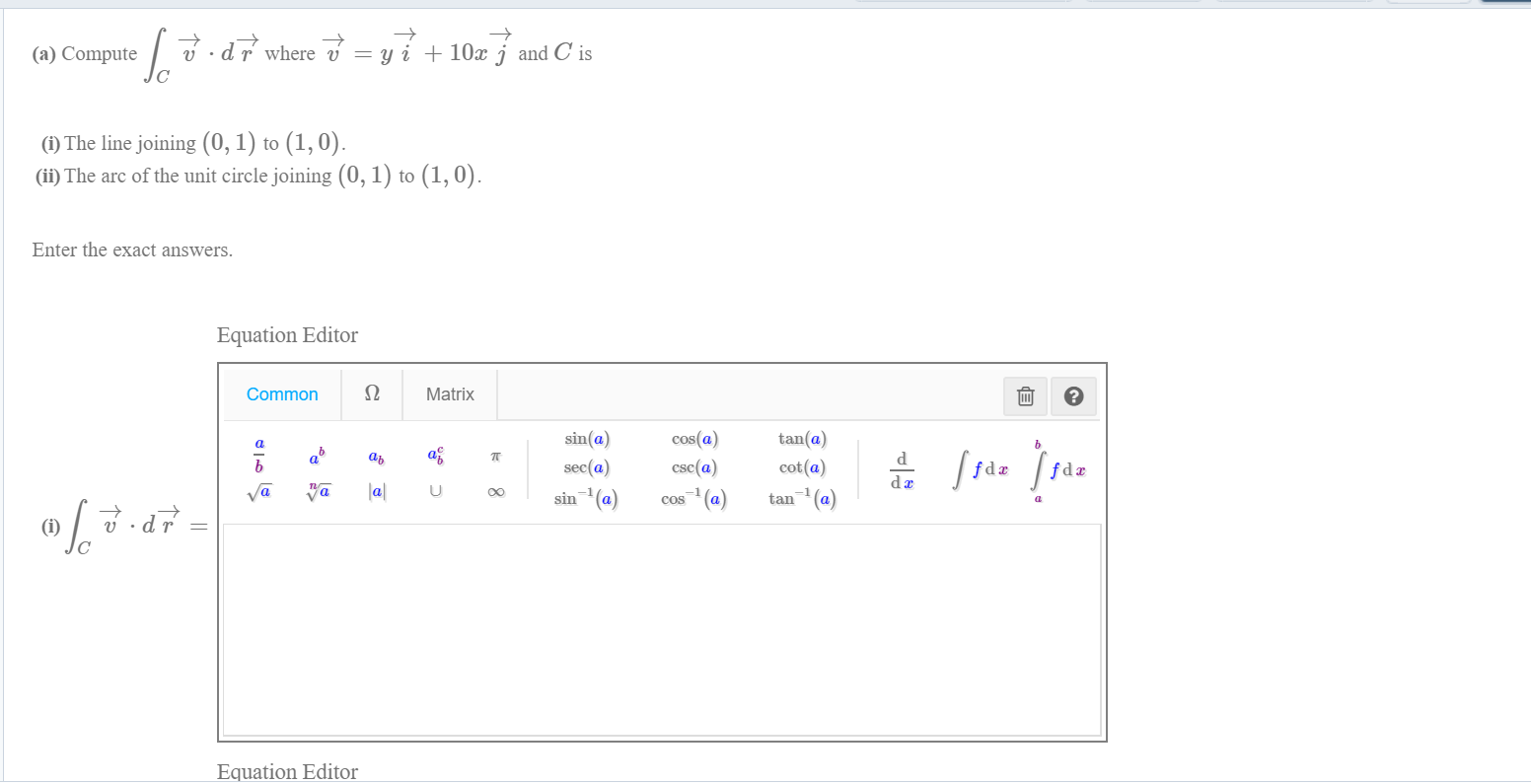Insert the cos(a) function
This screenshot has width=1531, height=784.
[694, 439]
